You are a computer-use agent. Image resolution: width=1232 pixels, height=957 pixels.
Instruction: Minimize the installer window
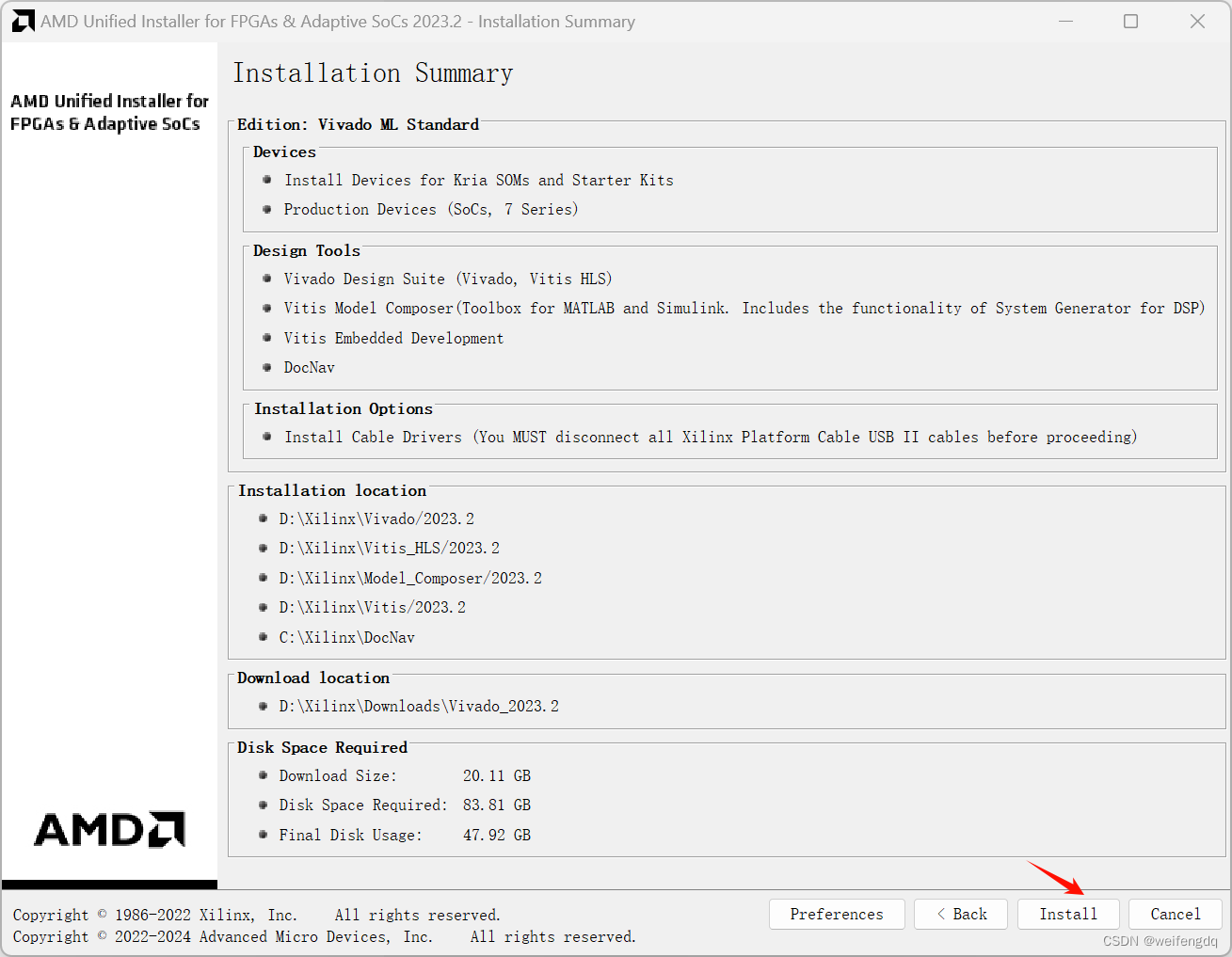coord(1065,21)
